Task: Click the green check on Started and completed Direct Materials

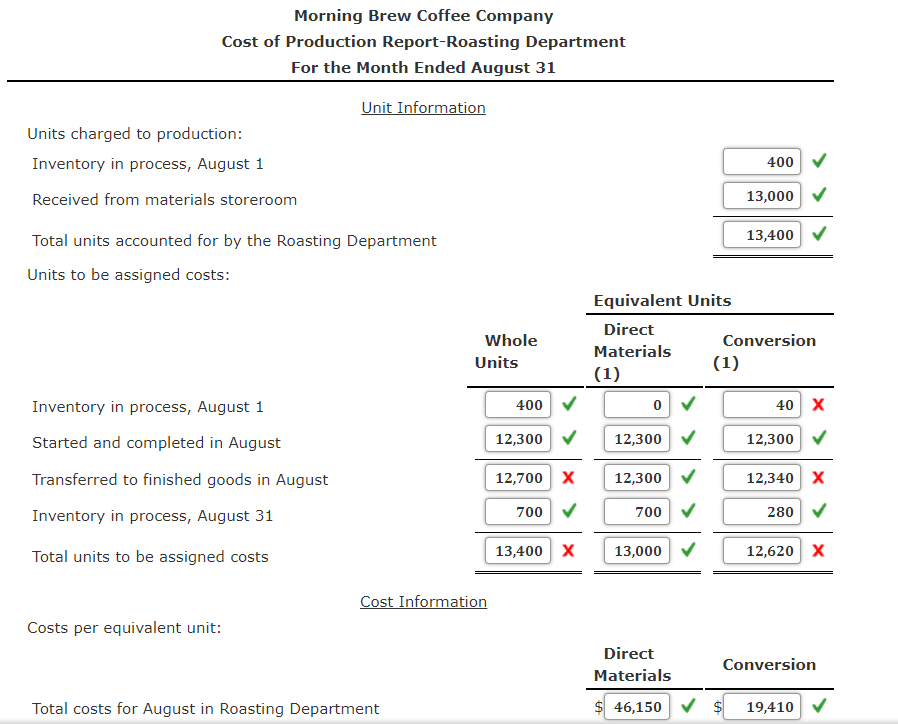Action: click(x=689, y=439)
